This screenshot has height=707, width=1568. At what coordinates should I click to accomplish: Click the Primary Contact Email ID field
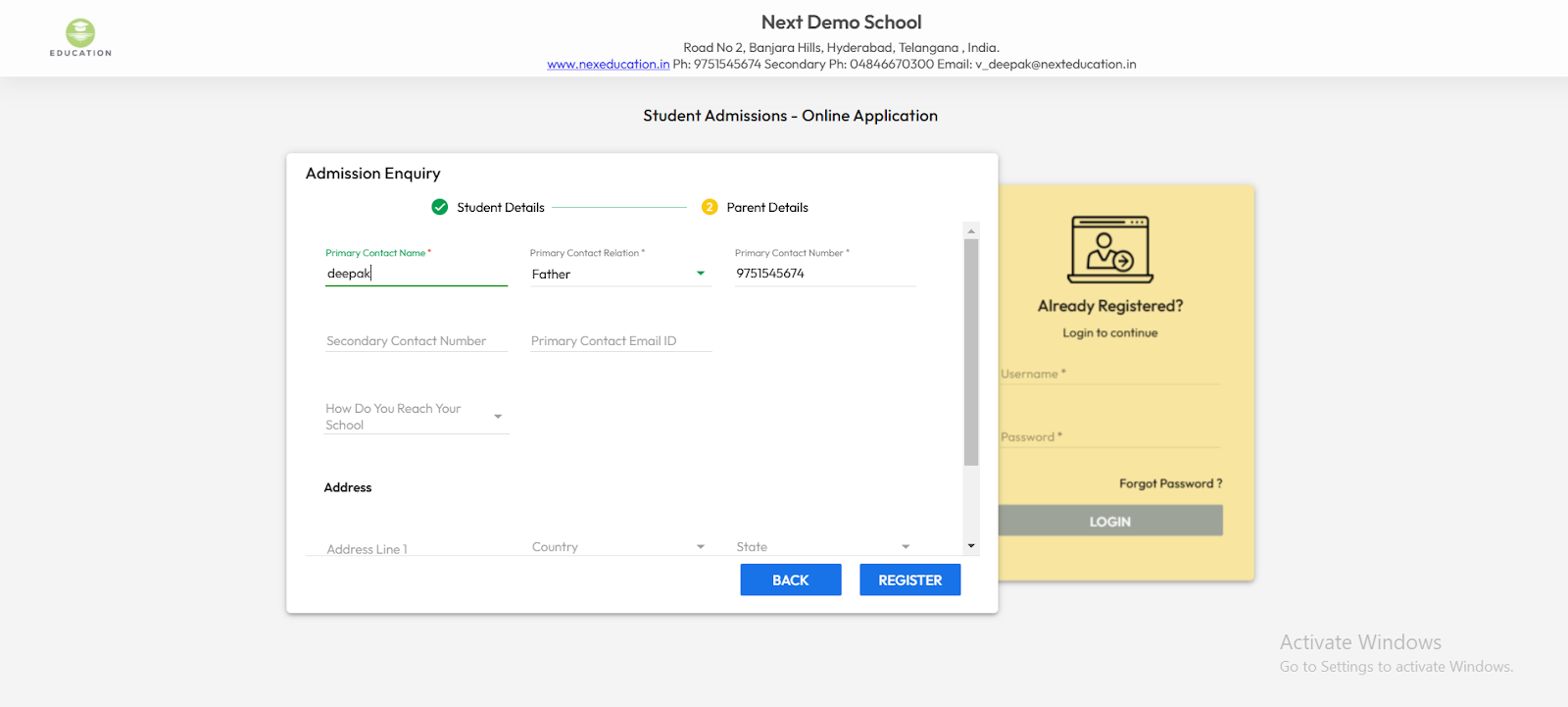coord(621,340)
